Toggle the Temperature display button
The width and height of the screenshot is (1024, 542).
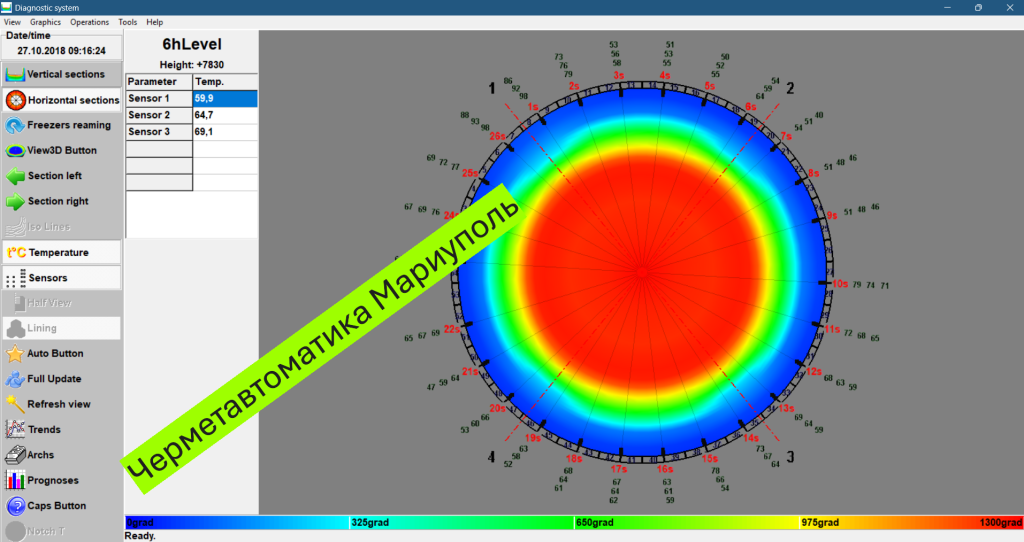tap(62, 252)
